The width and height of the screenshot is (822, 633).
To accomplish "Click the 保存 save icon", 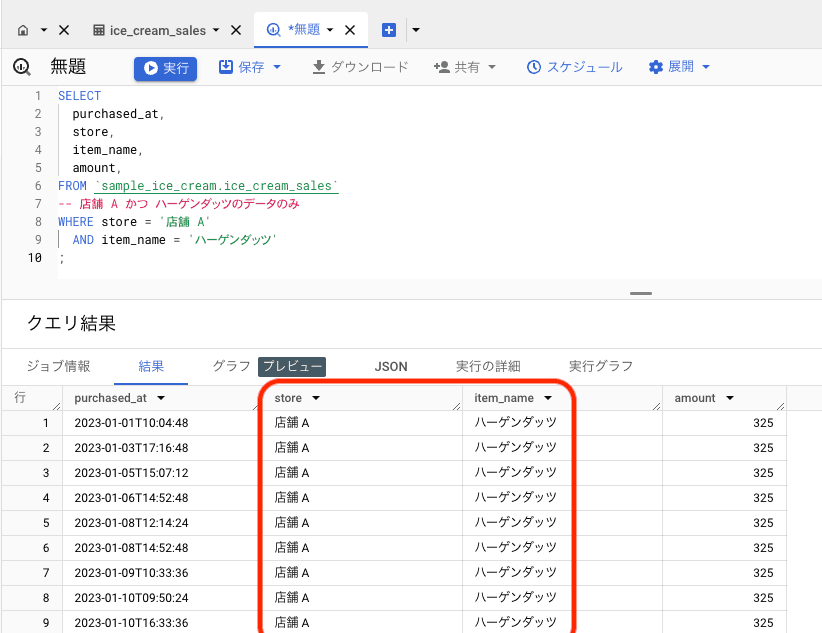I will click(226, 67).
